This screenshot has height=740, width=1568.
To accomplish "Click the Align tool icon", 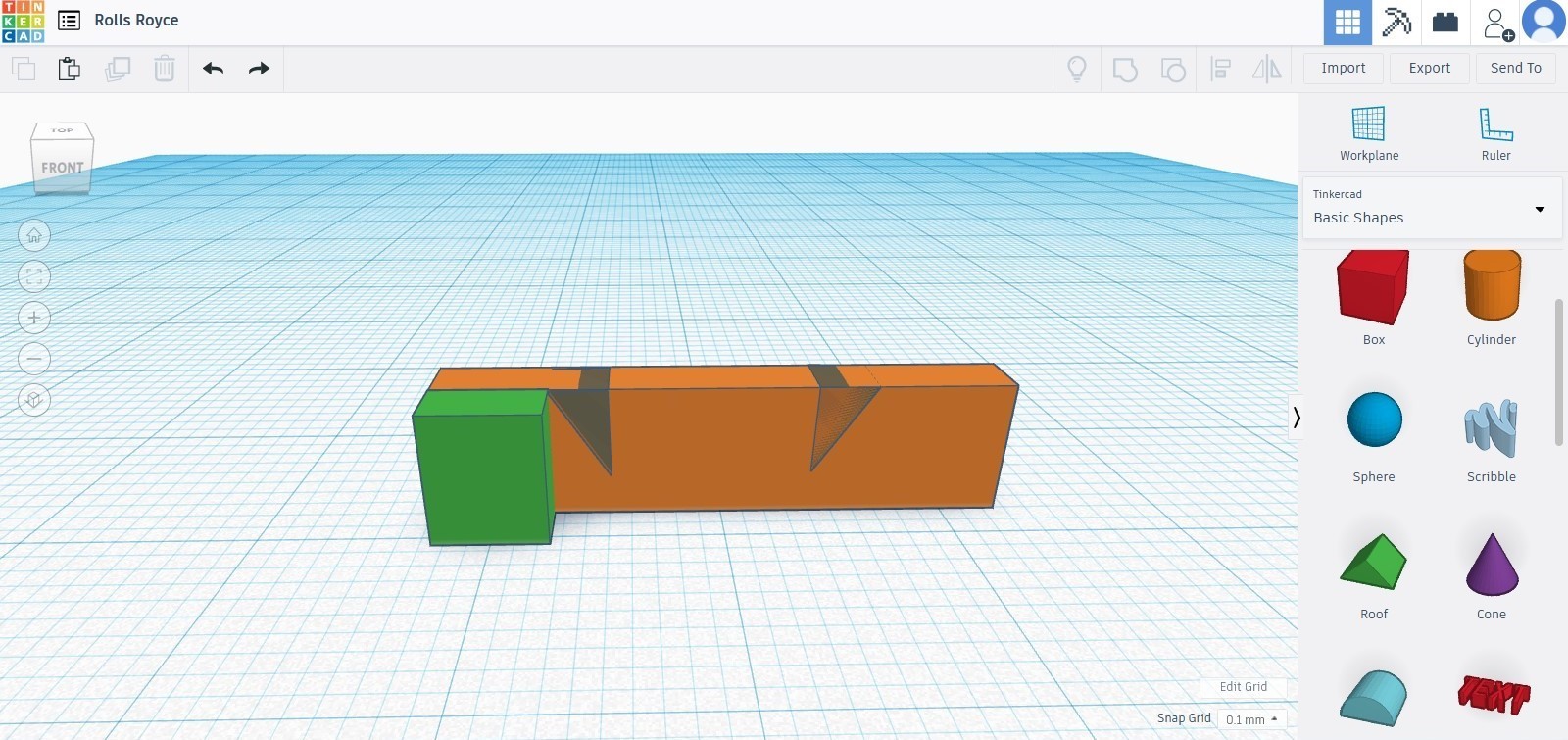I will [x=1221, y=69].
